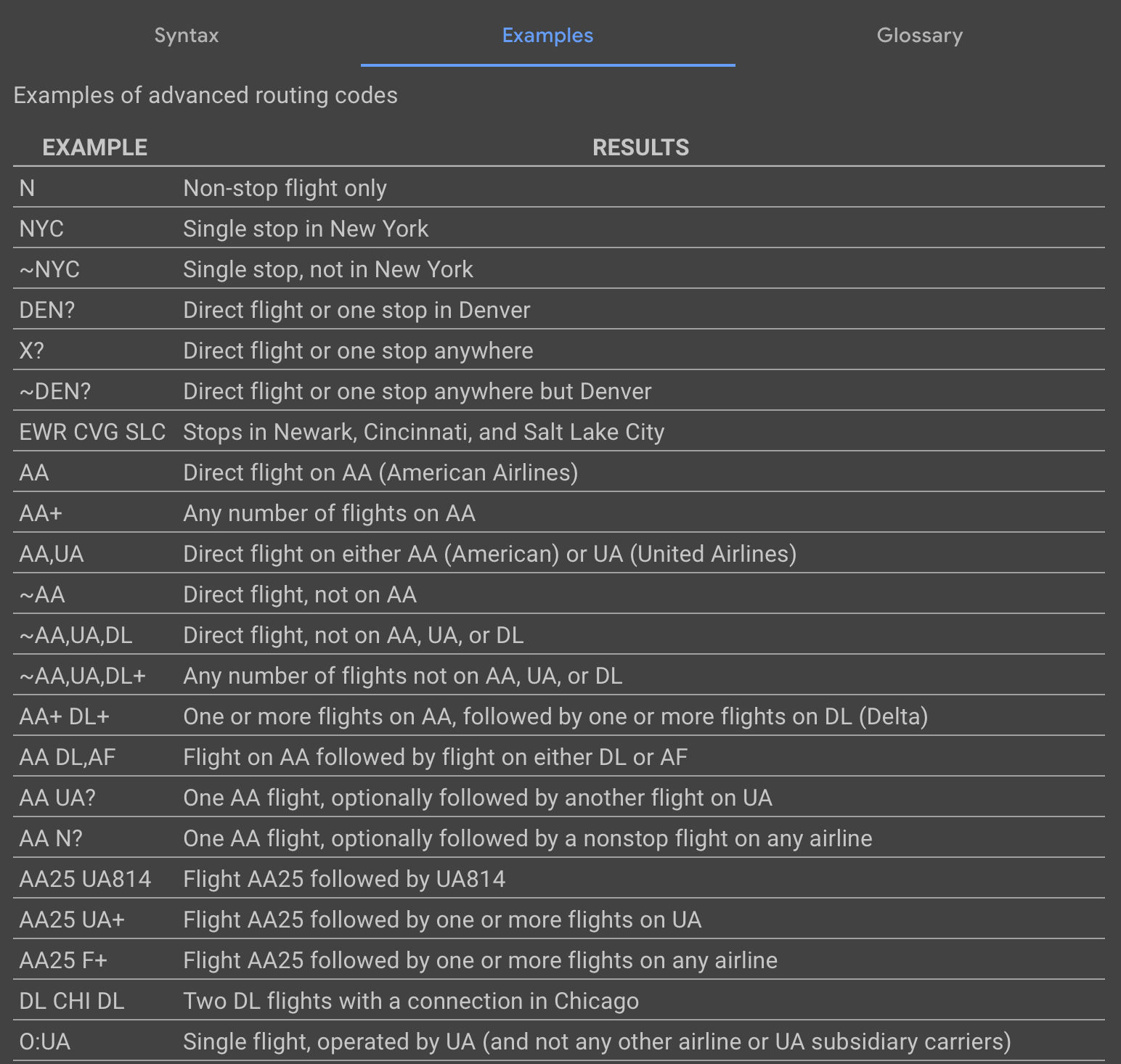Select the DL CHI DL example

[72, 1002]
